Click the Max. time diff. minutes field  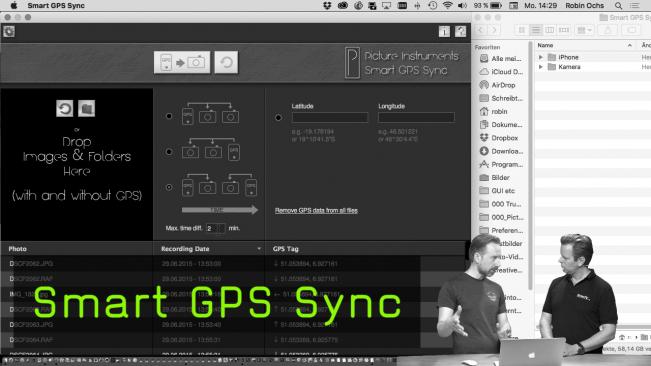(215, 228)
